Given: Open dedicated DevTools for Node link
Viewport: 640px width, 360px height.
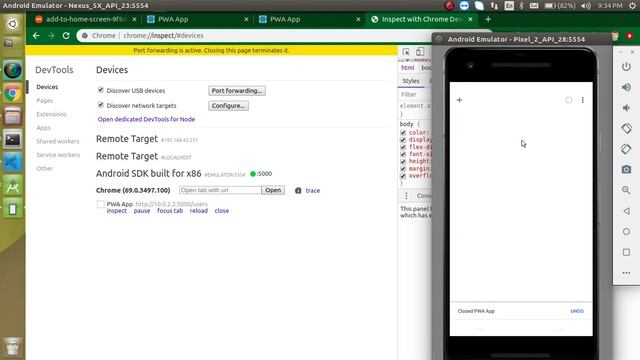Looking at the screenshot, I should pyautogui.click(x=146, y=119).
